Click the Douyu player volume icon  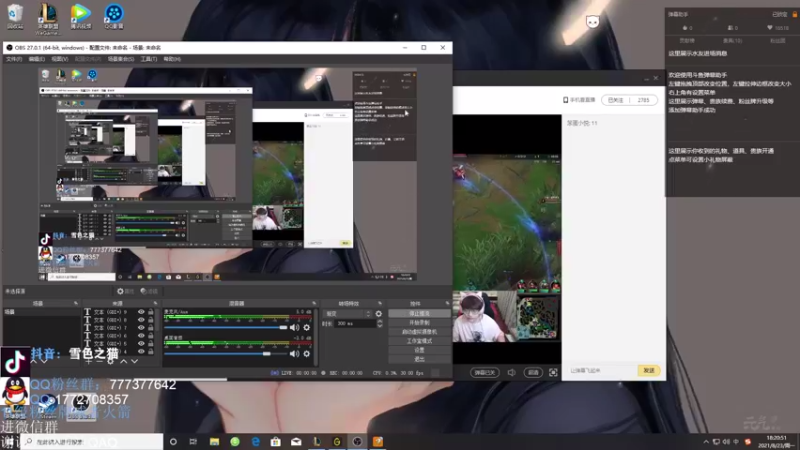511,372
